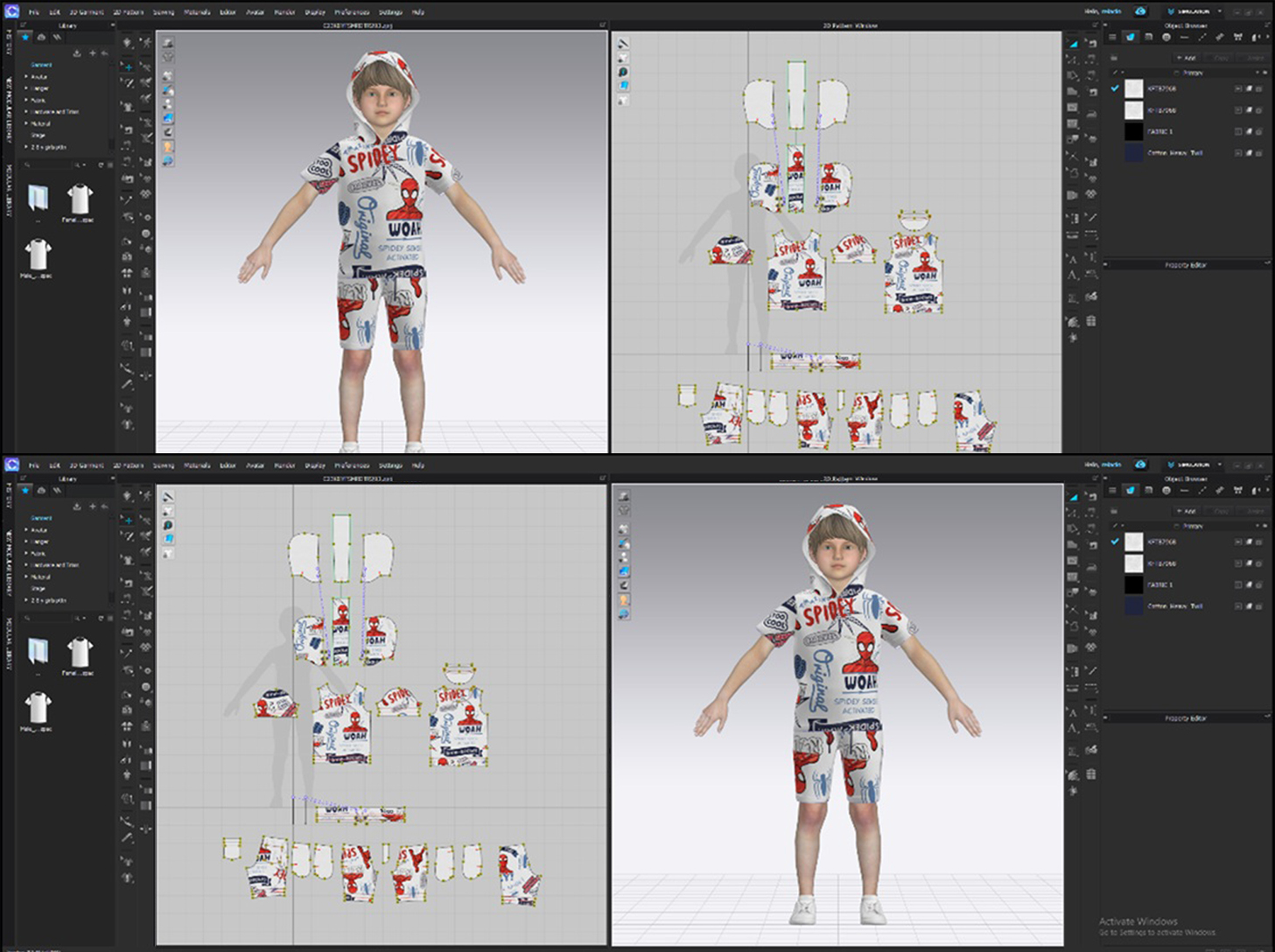
Task: Click the Add button in upper Object Browser
Action: click(x=1189, y=58)
